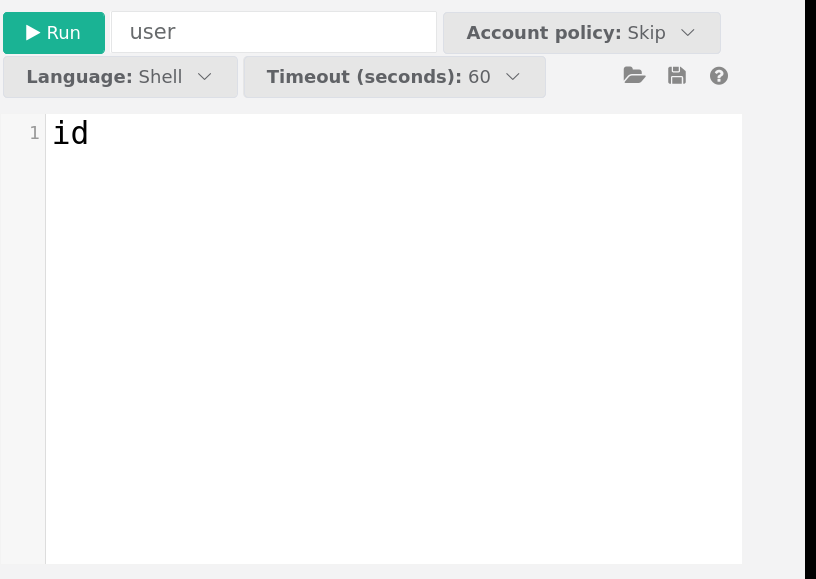Click the Account policy chevron arrow

click(x=688, y=33)
